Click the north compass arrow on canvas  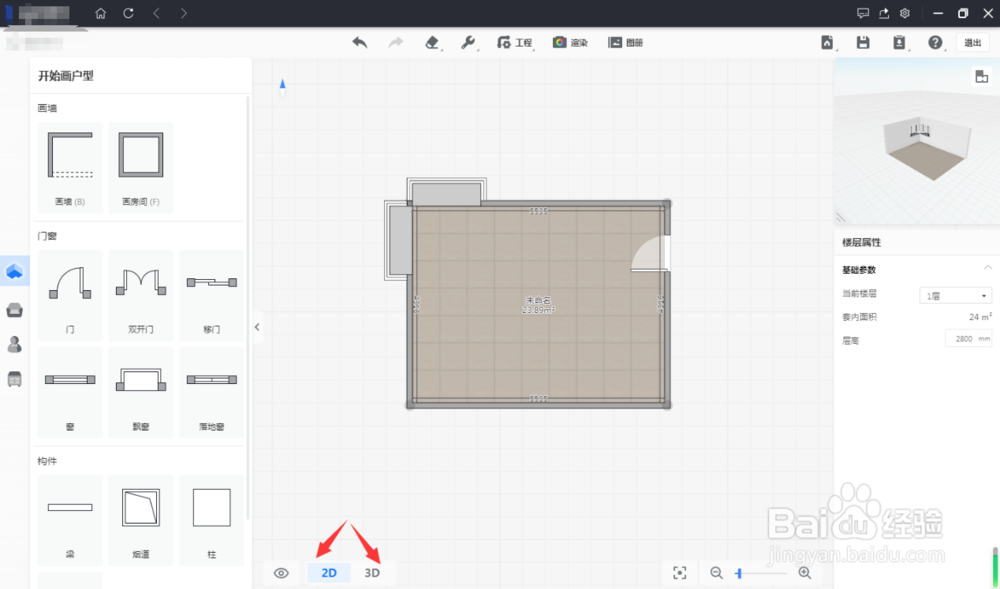(x=283, y=87)
